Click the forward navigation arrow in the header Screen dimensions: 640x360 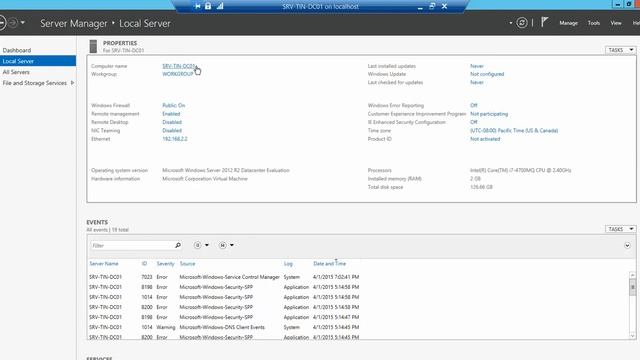point(13,23)
